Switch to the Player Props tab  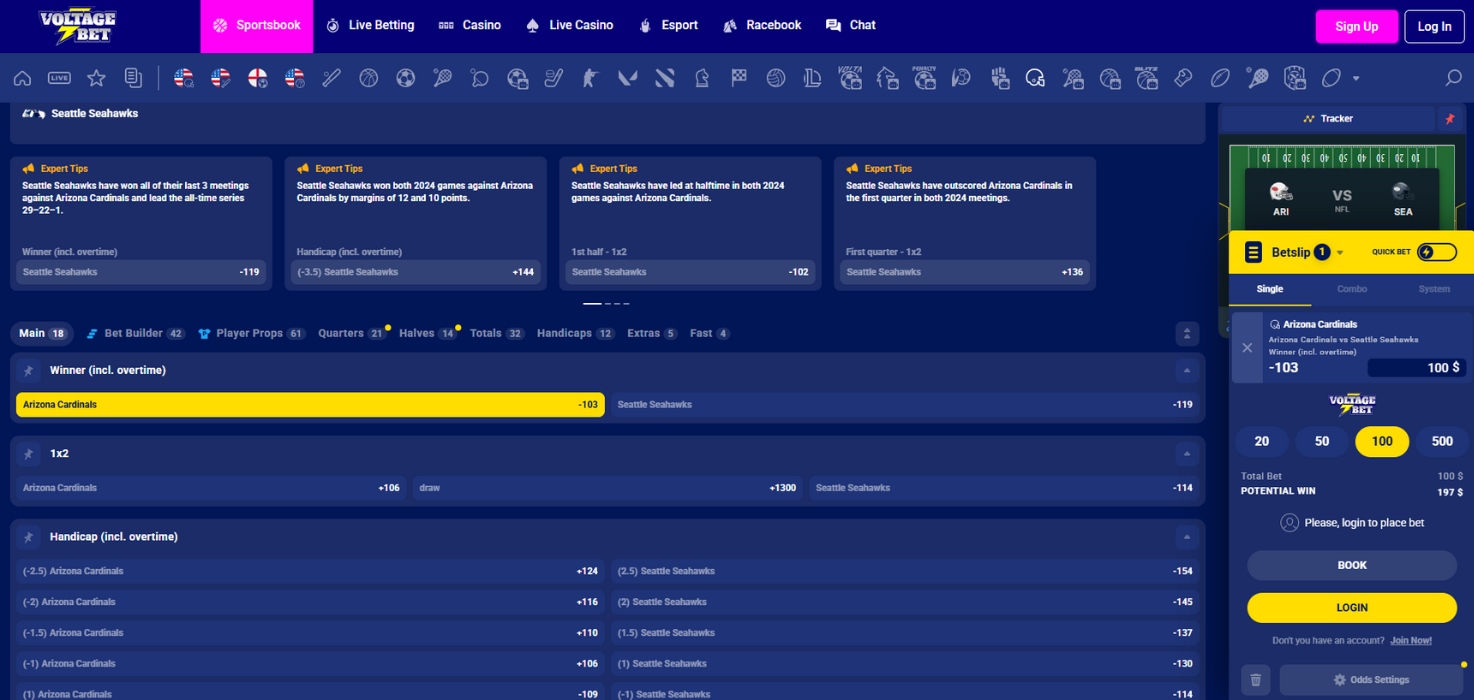pyautogui.click(x=252, y=334)
